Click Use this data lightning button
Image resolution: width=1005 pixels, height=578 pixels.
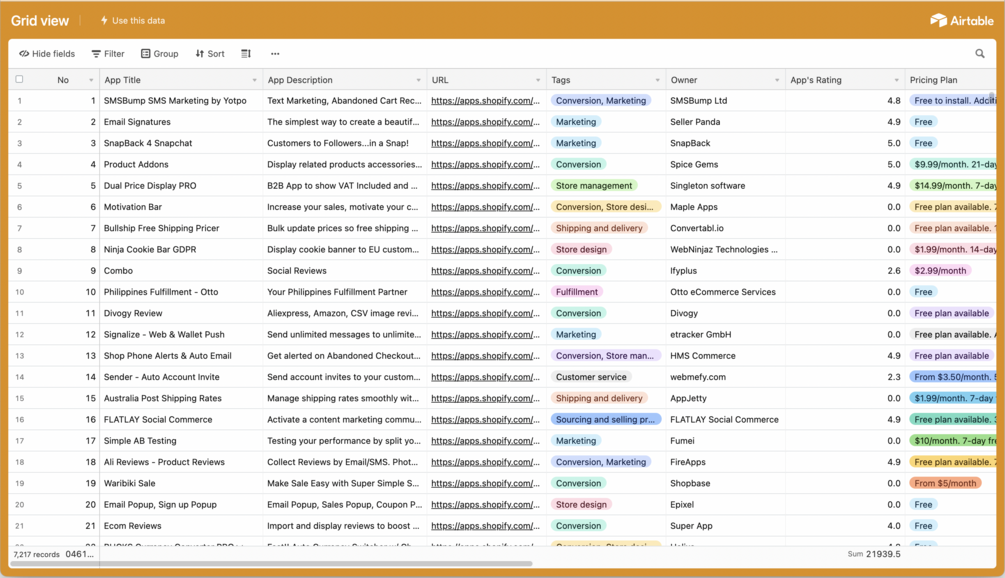click(133, 21)
